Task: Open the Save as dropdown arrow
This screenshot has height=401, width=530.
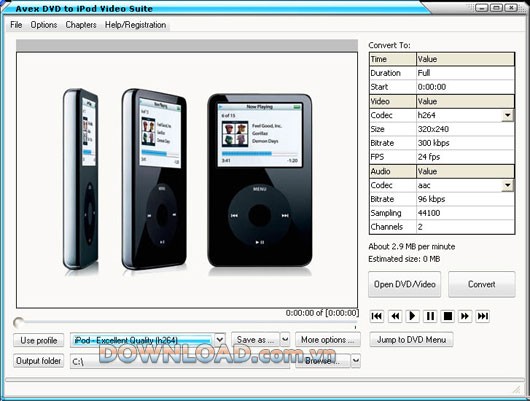Action: pyautogui.click(x=285, y=339)
